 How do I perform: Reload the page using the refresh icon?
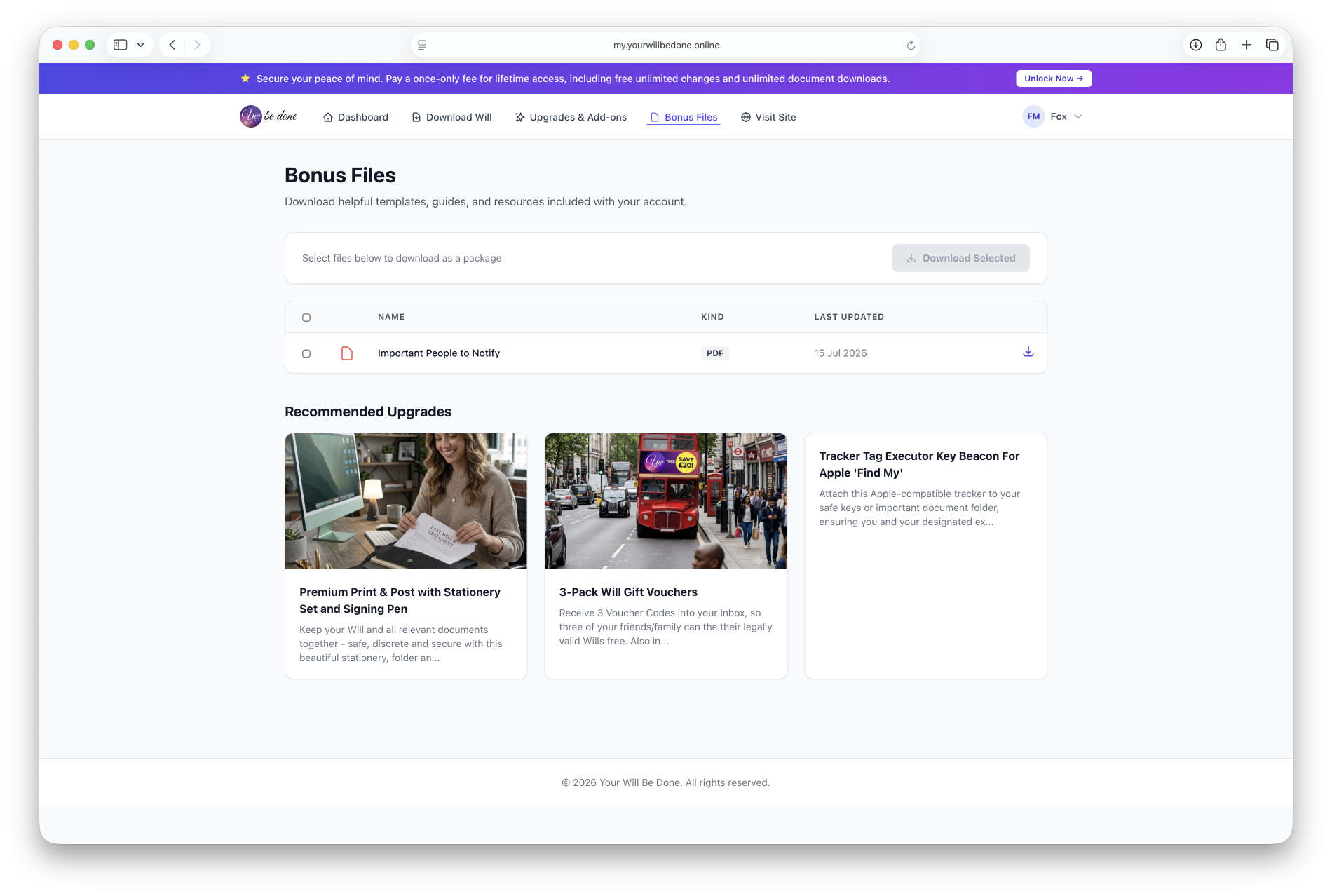tap(911, 45)
